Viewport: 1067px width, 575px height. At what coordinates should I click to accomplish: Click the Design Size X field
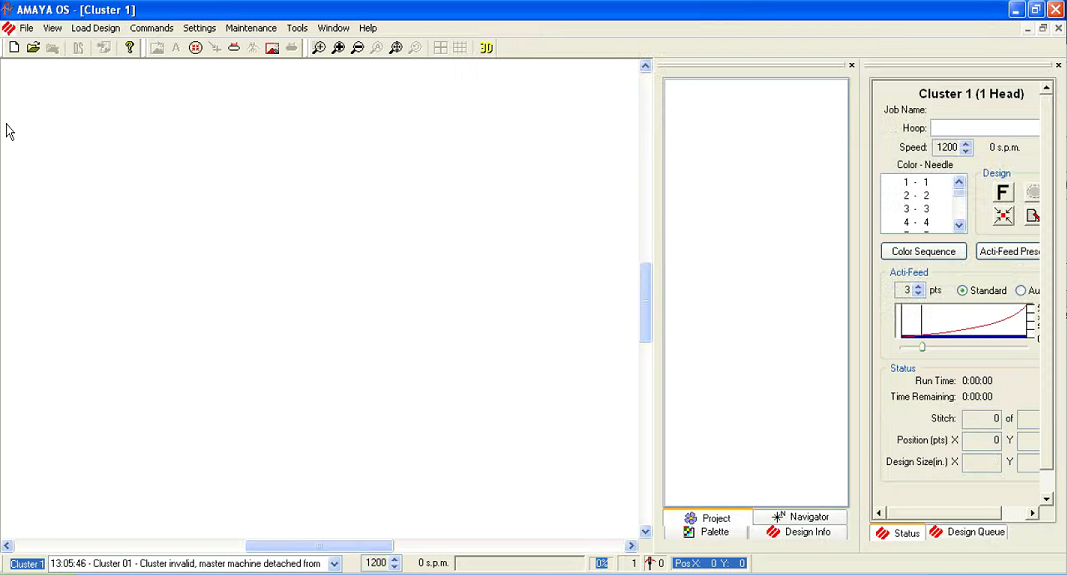pyautogui.click(x=981, y=463)
